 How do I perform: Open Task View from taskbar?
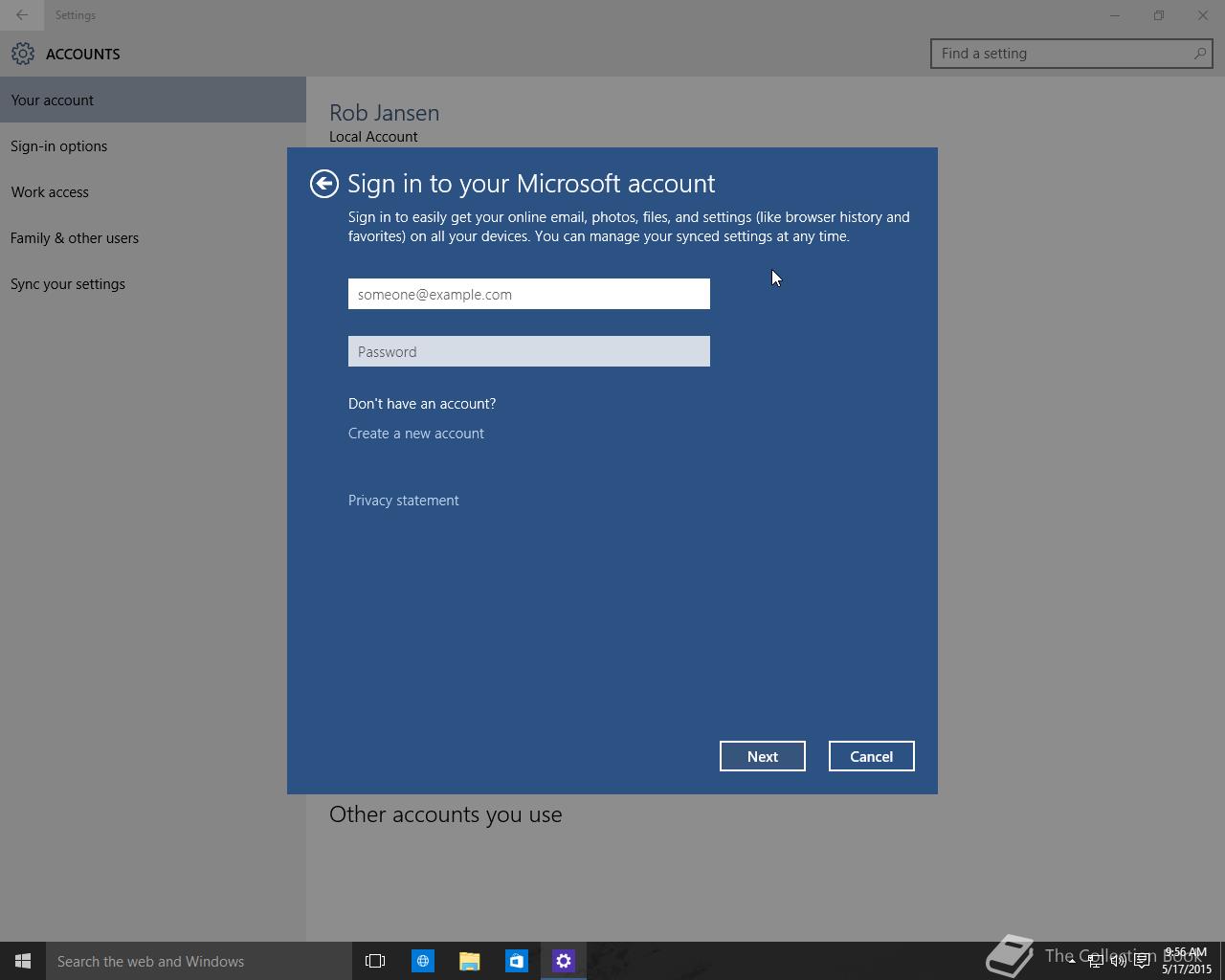(375, 961)
